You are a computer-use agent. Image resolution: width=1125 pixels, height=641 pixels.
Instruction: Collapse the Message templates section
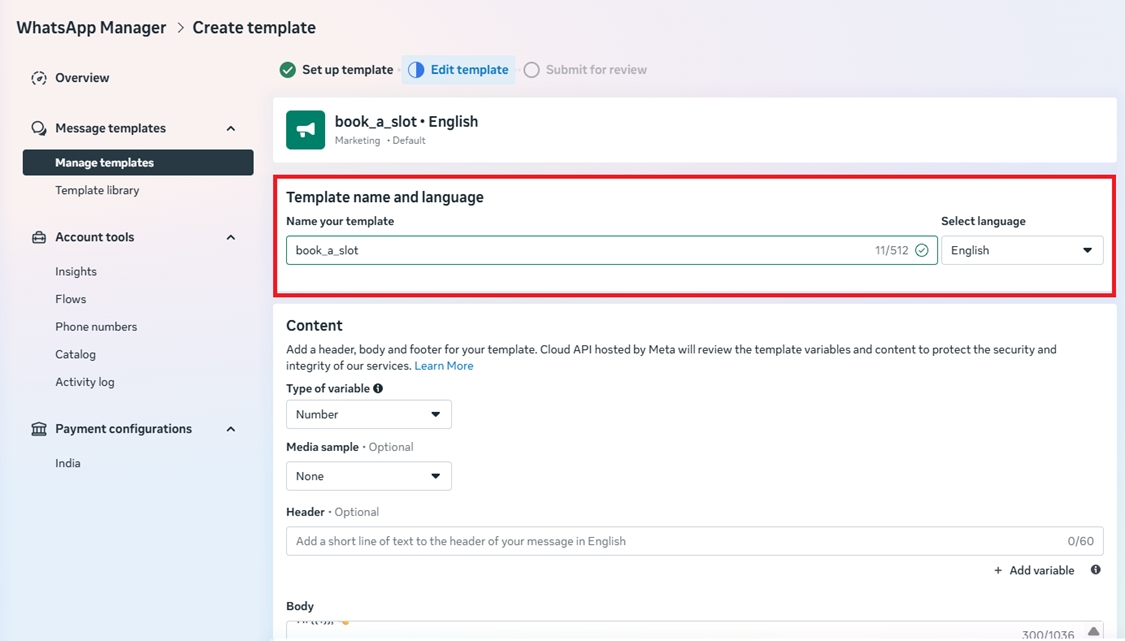click(x=231, y=128)
